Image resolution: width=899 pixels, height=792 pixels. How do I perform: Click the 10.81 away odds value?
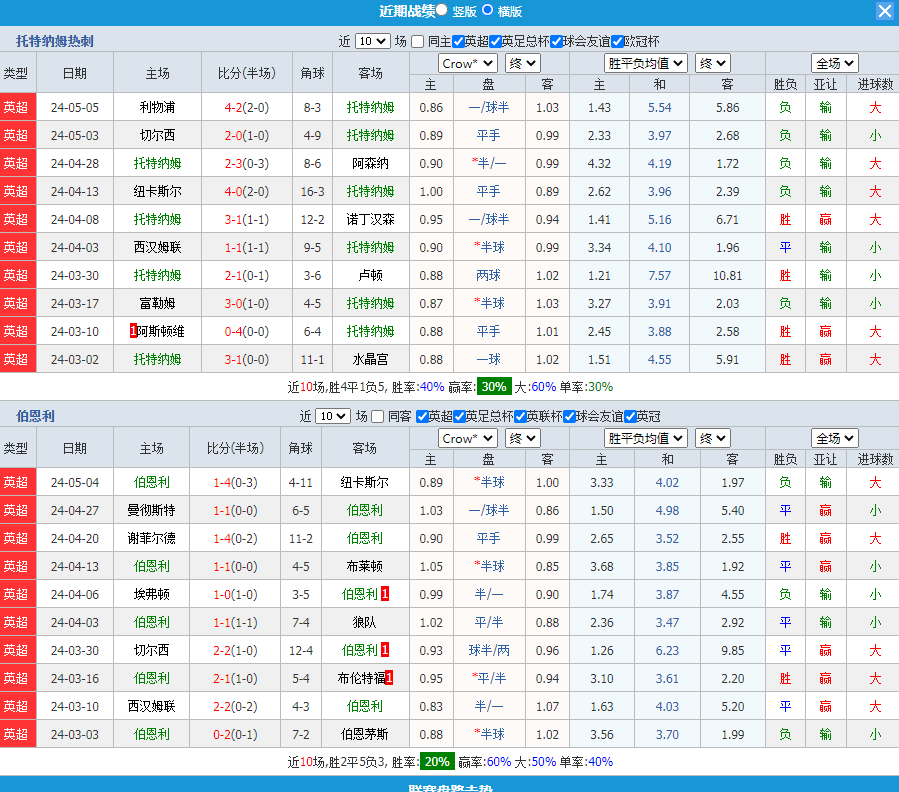(x=727, y=275)
